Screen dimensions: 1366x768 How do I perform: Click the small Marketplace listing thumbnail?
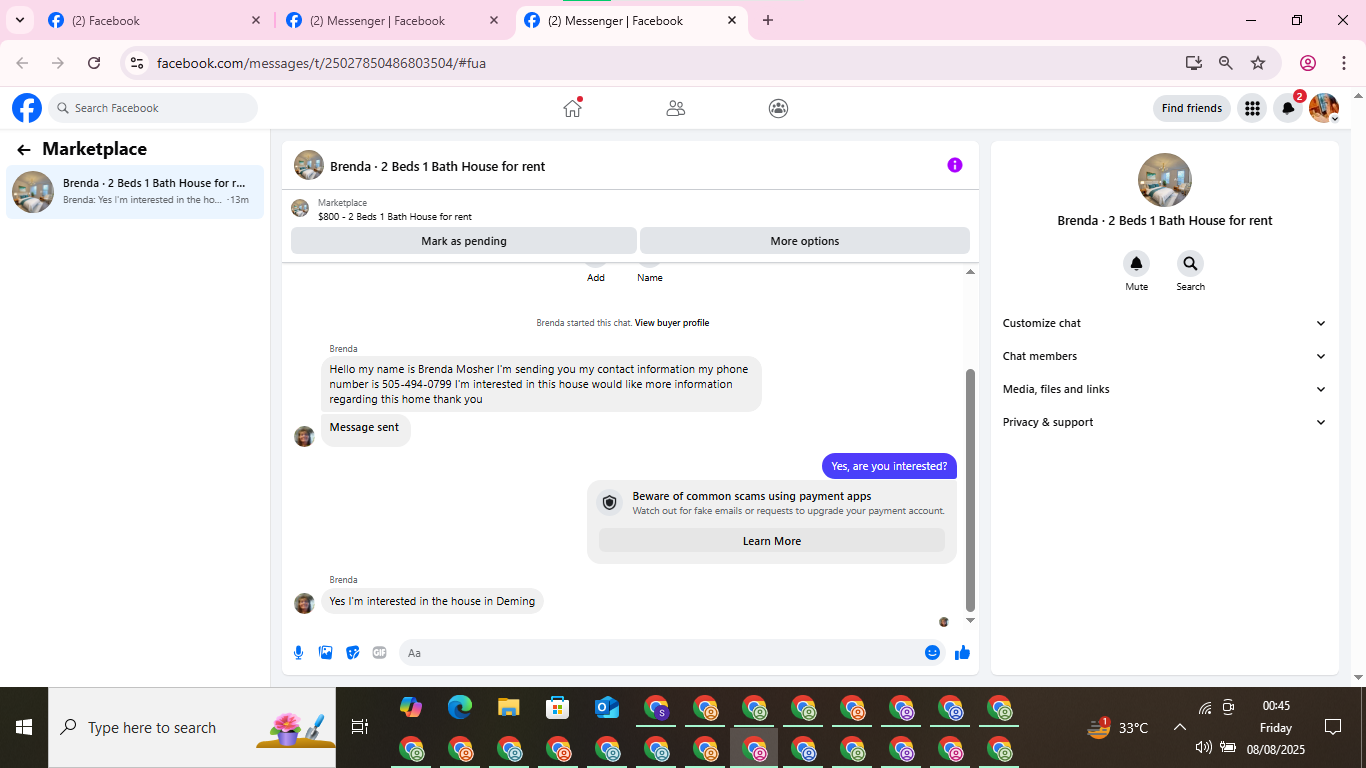(x=300, y=208)
